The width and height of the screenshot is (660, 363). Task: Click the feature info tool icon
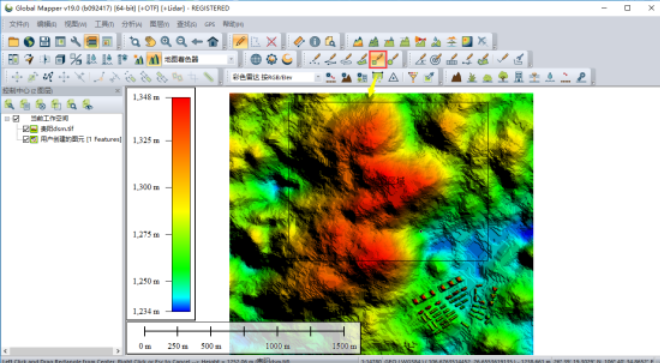pos(315,42)
